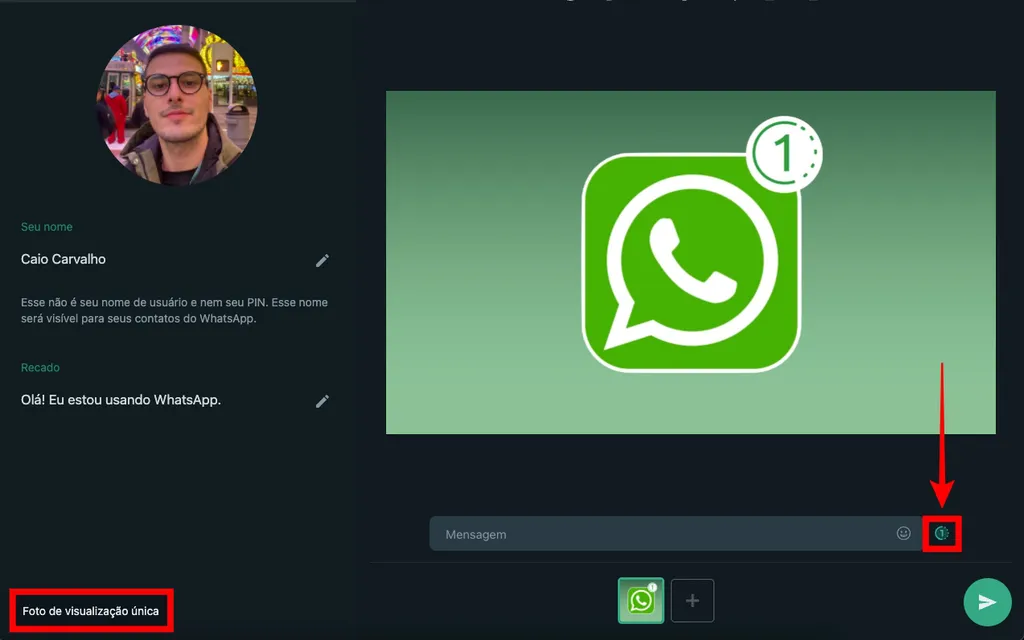Click the 'Olá! Eu estou usando WhatsApp.' status
Image resolution: width=1024 pixels, height=640 pixels.
click(x=121, y=400)
